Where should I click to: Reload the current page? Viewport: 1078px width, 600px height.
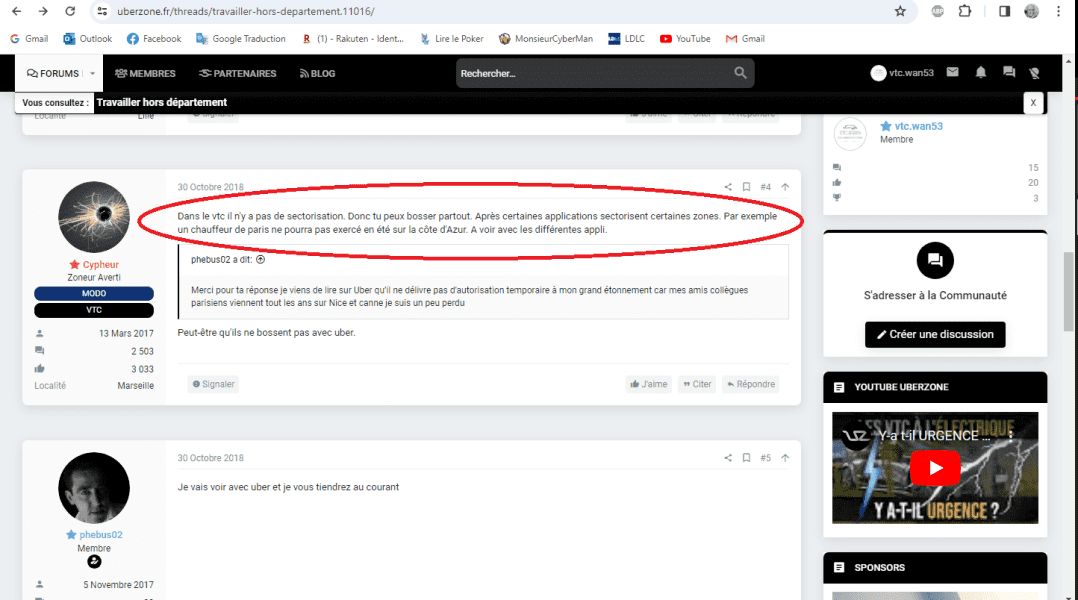click(69, 11)
